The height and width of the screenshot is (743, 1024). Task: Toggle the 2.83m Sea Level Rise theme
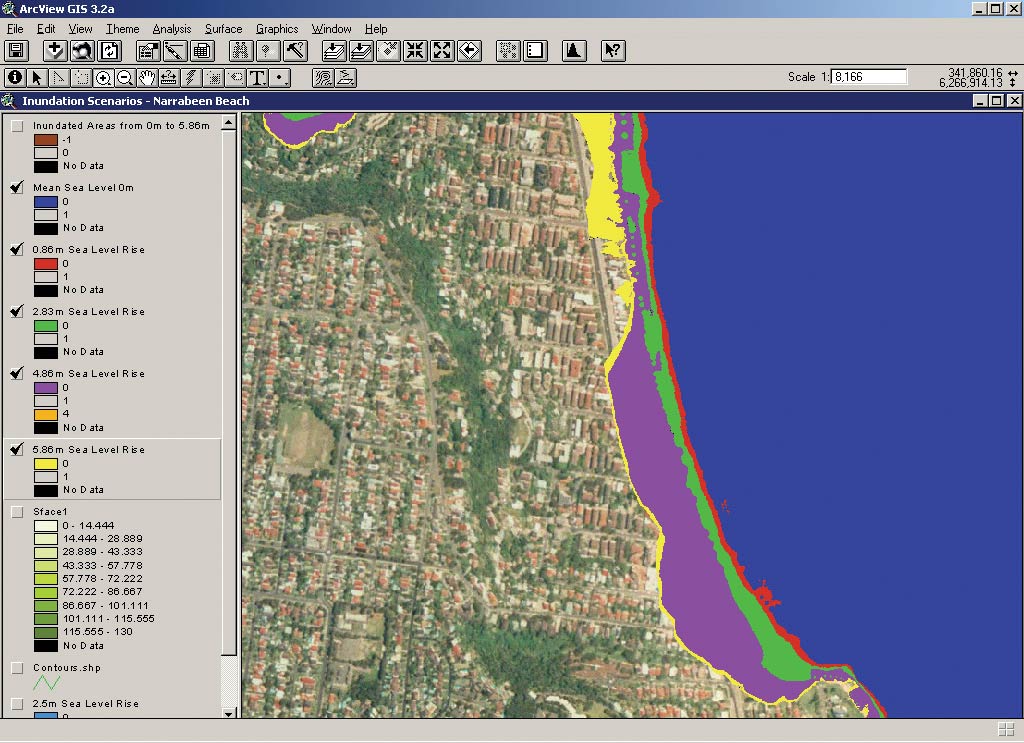pyautogui.click(x=17, y=312)
